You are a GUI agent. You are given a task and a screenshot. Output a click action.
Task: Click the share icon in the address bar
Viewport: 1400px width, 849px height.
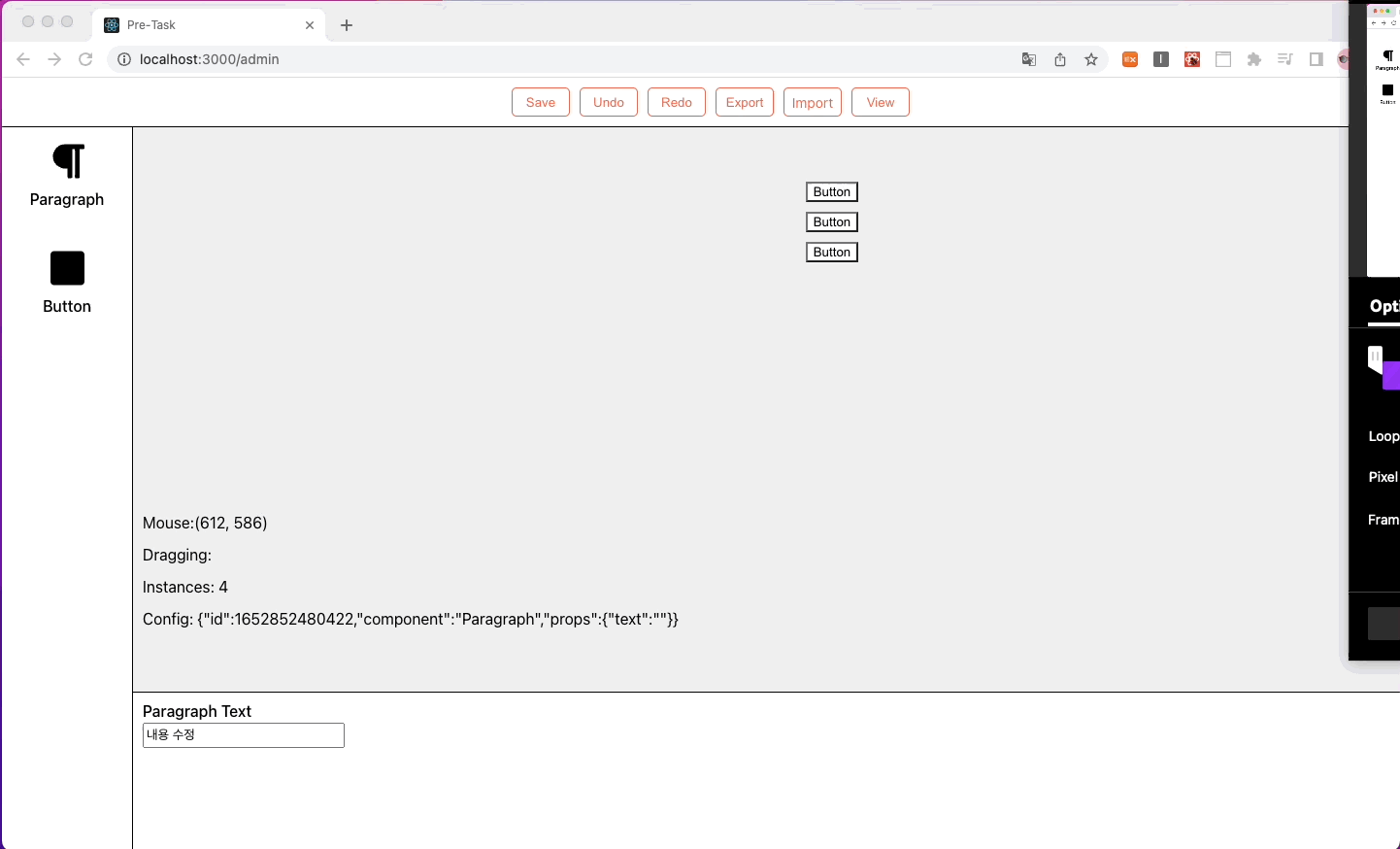pos(1060,59)
